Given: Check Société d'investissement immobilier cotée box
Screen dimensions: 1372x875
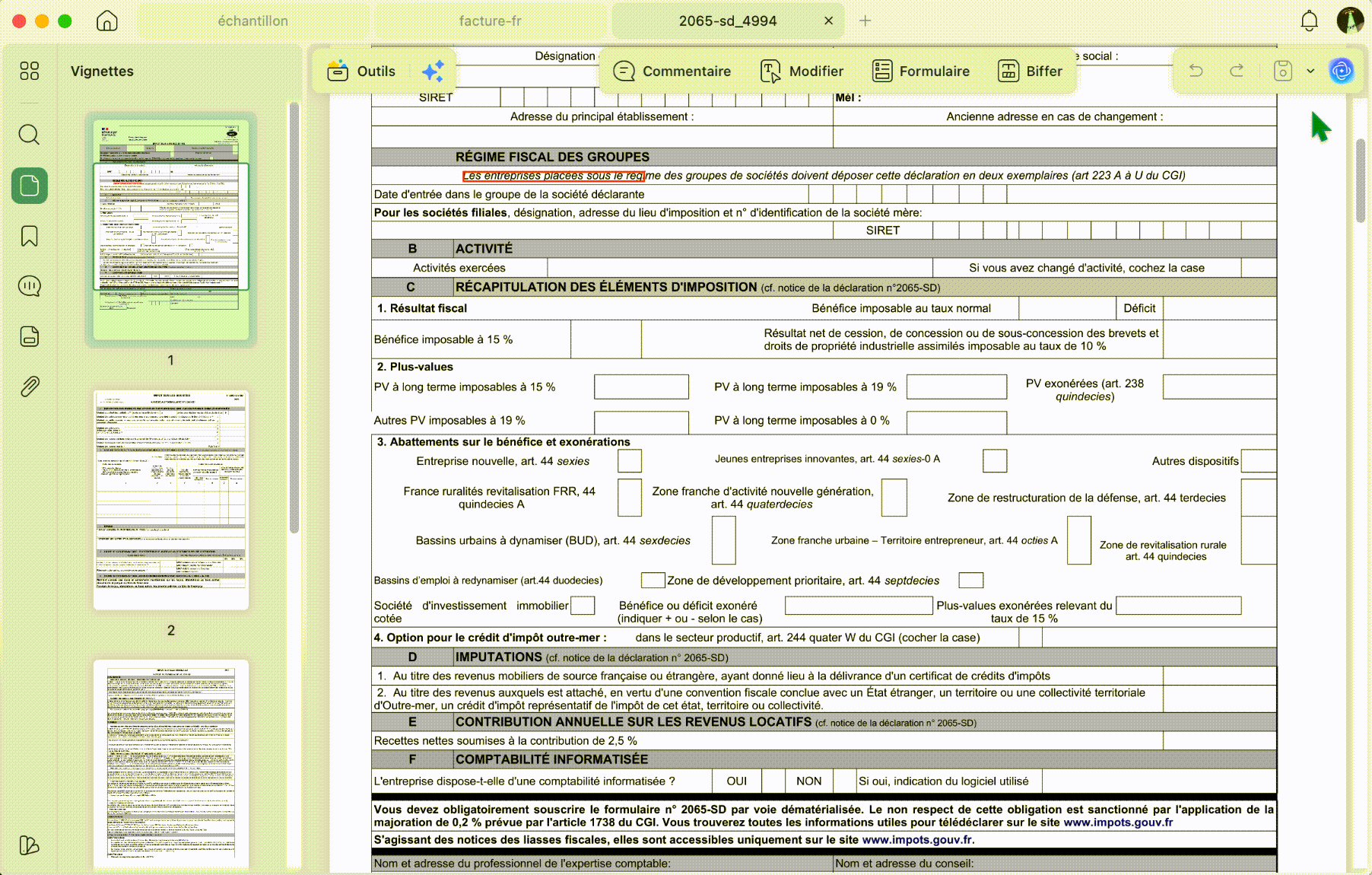Looking at the screenshot, I should pos(583,606).
